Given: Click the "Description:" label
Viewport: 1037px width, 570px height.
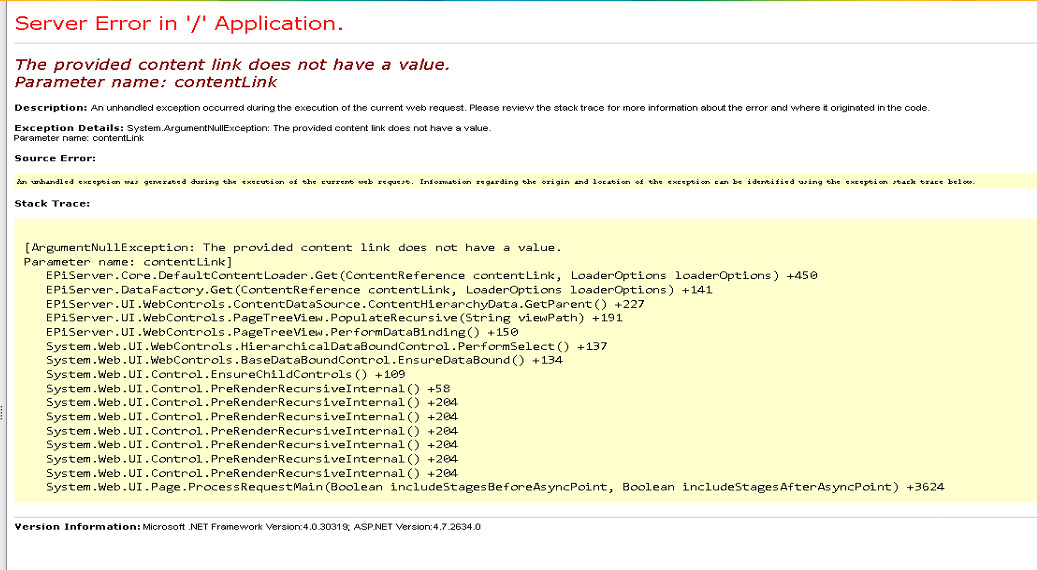Looking at the screenshot, I should click(51, 107).
